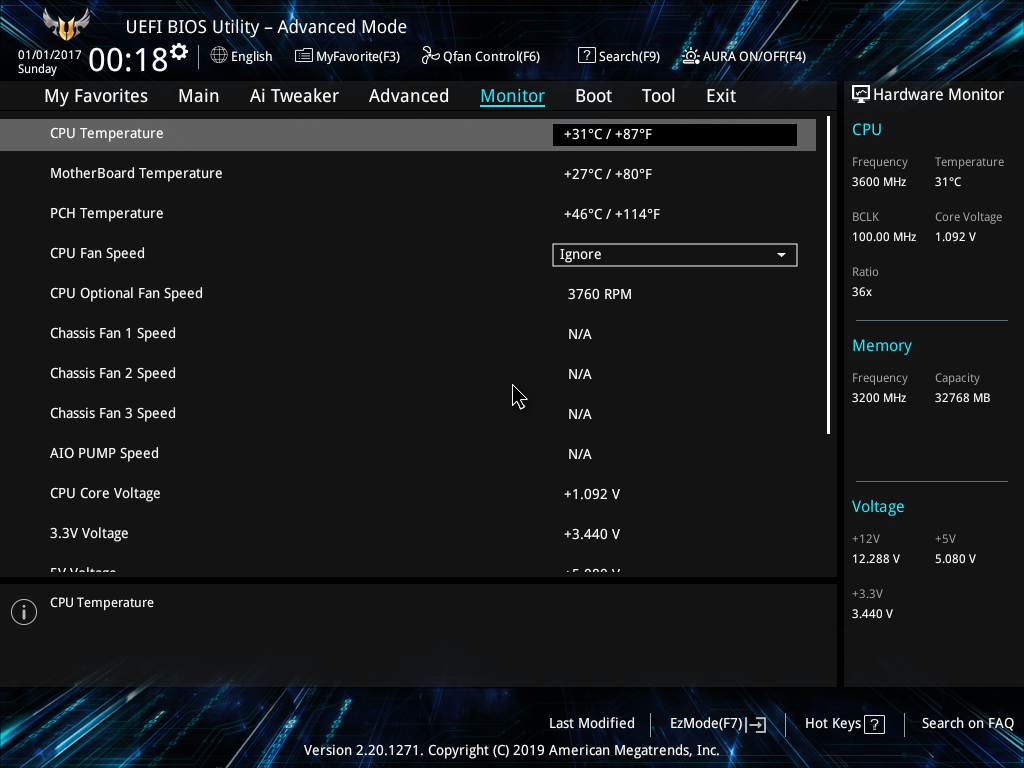The width and height of the screenshot is (1024, 768).
Task: Expand CPU Fan Speed Ignore dropdown
Action: click(x=675, y=255)
